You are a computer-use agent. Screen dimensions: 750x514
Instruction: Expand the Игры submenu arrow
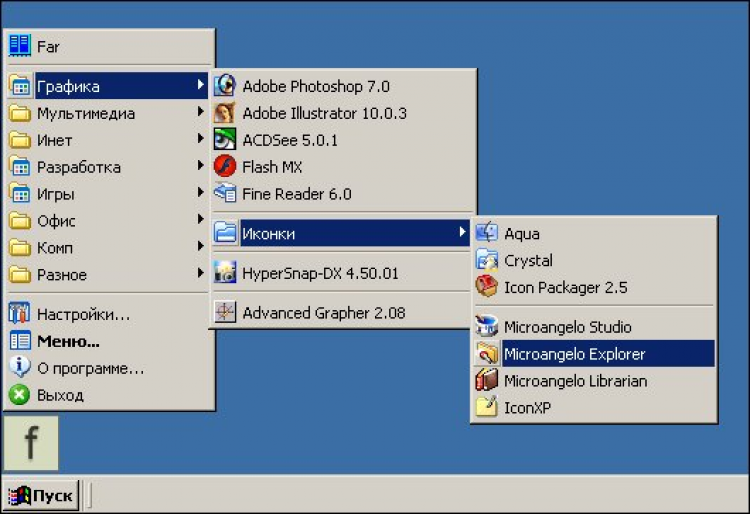(x=200, y=192)
